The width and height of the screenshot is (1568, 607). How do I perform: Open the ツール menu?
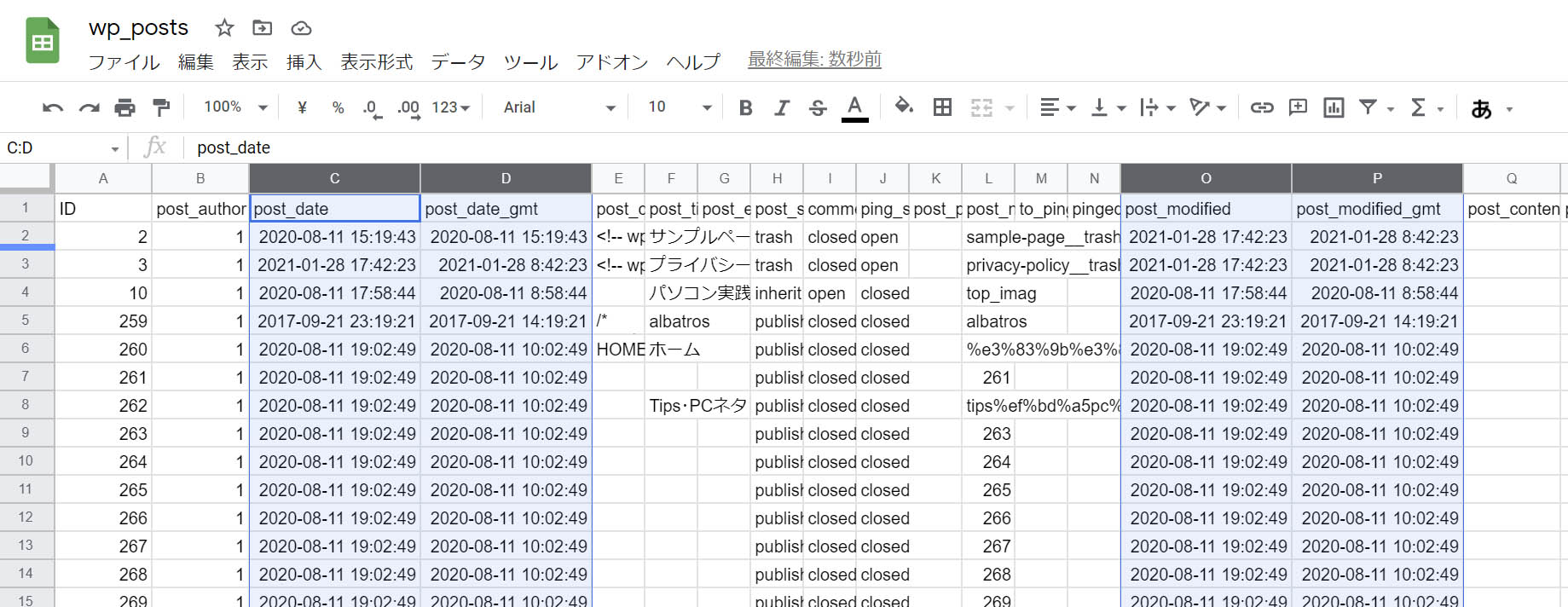(x=530, y=62)
